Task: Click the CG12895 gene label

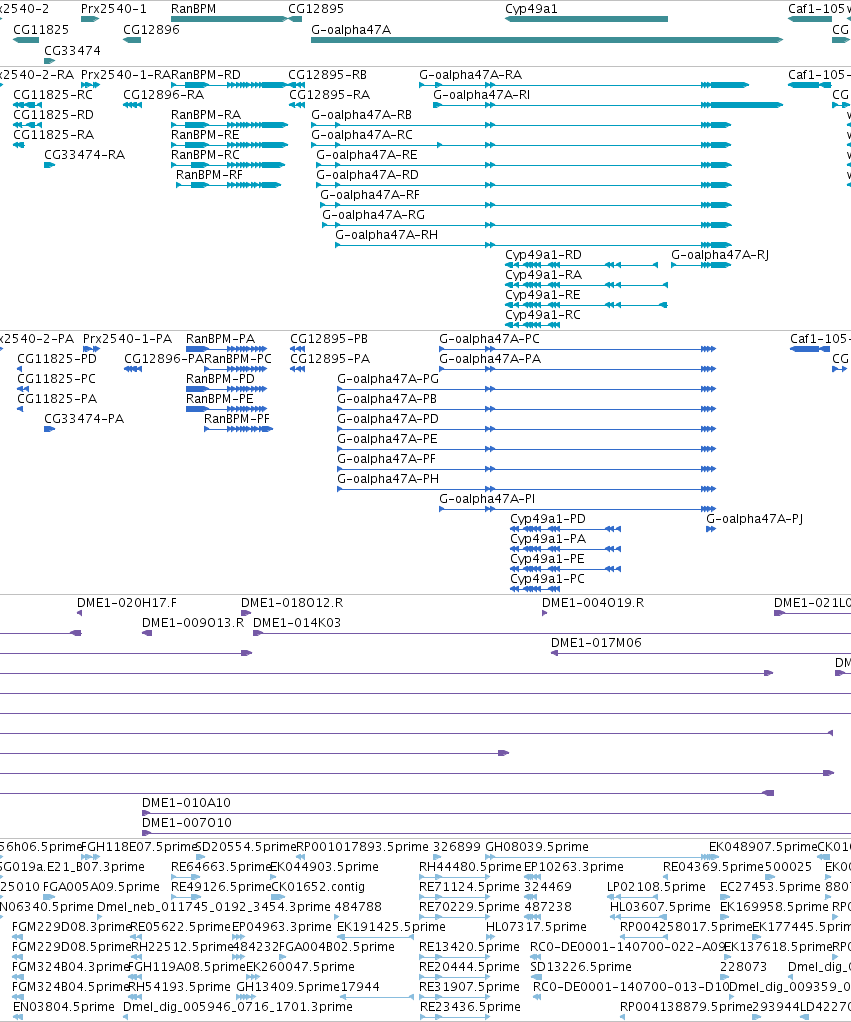Action: click(316, 9)
